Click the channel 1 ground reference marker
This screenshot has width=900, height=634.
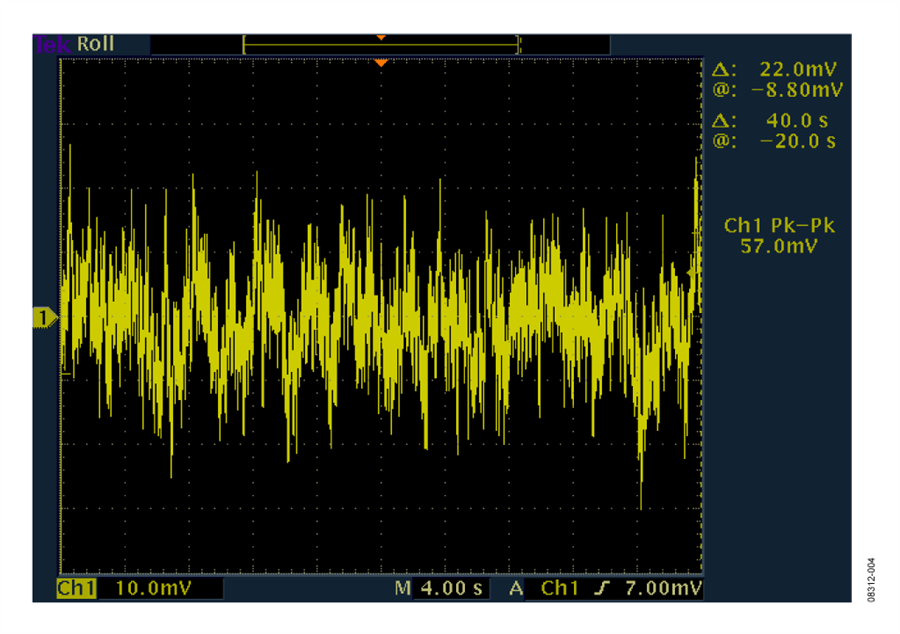pyautogui.click(x=45, y=317)
